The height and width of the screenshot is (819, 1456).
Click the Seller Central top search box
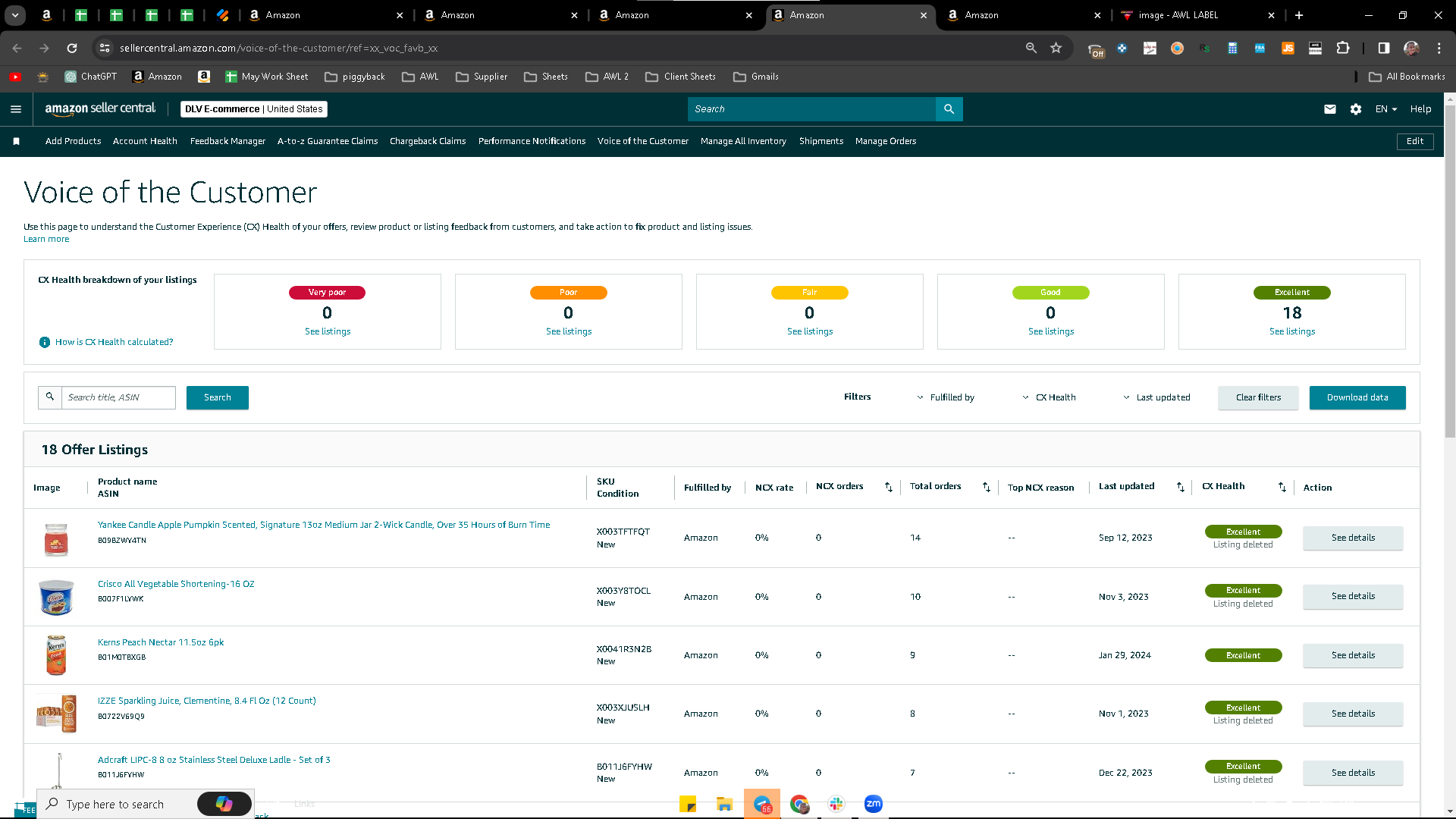point(812,109)
